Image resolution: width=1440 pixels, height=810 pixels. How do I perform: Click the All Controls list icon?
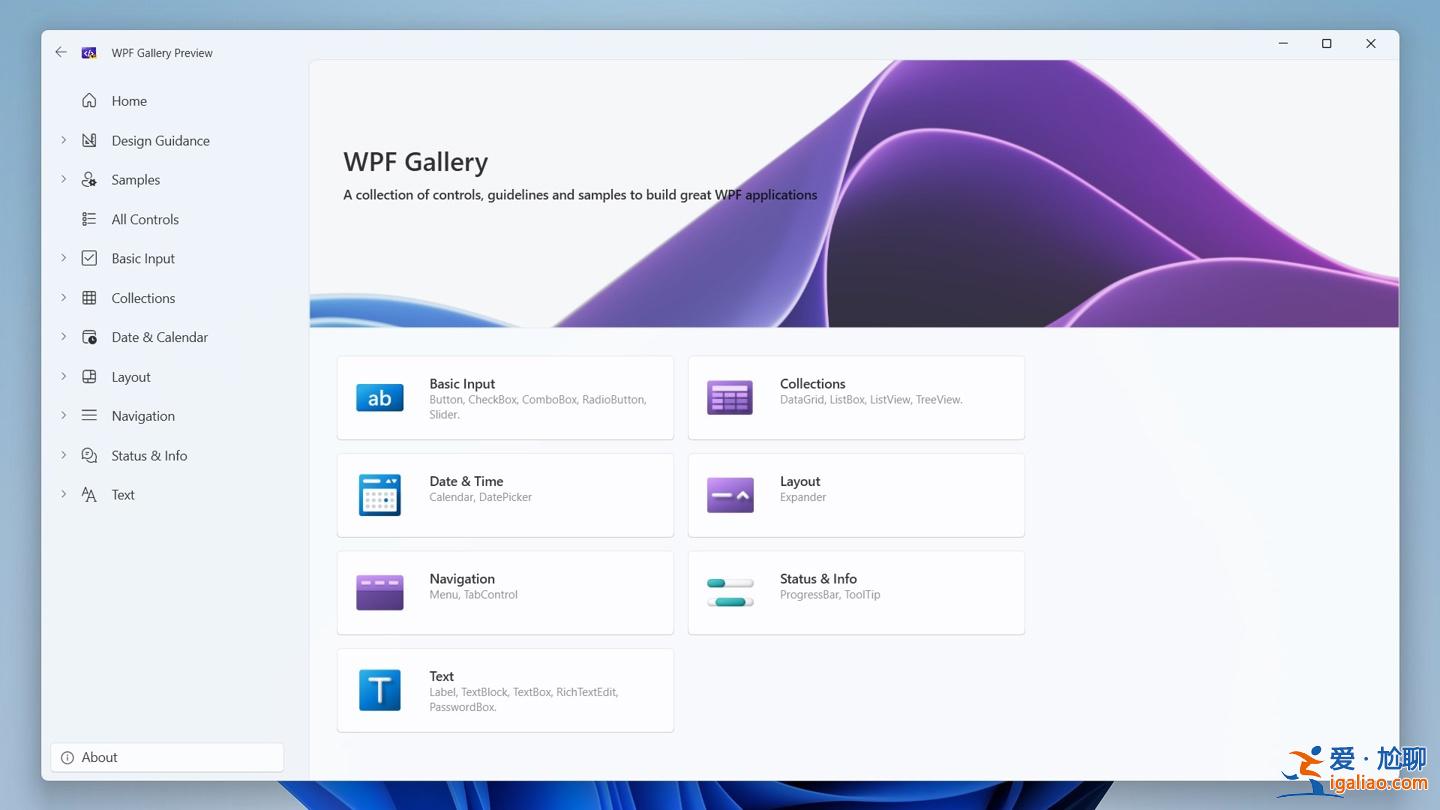coord(89,219)
